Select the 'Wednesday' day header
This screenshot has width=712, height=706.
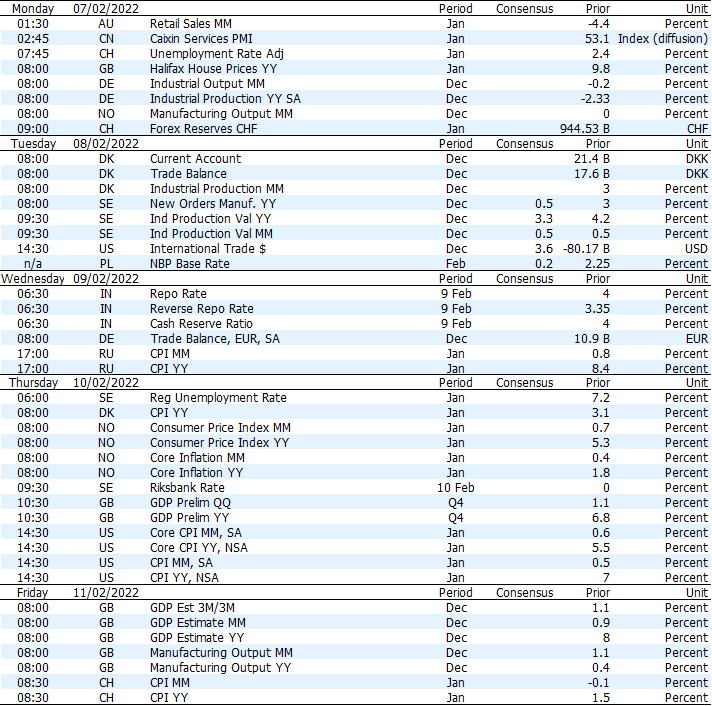(33, 278)
